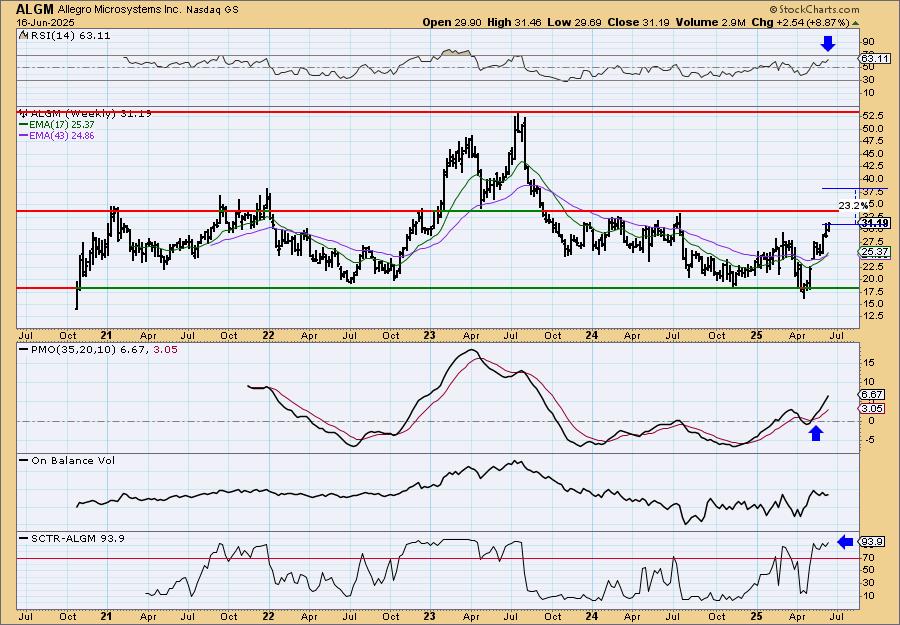Click the year 23 label on the bottom time axis
The height and width of the screenshot is (625, 900).
430,616
